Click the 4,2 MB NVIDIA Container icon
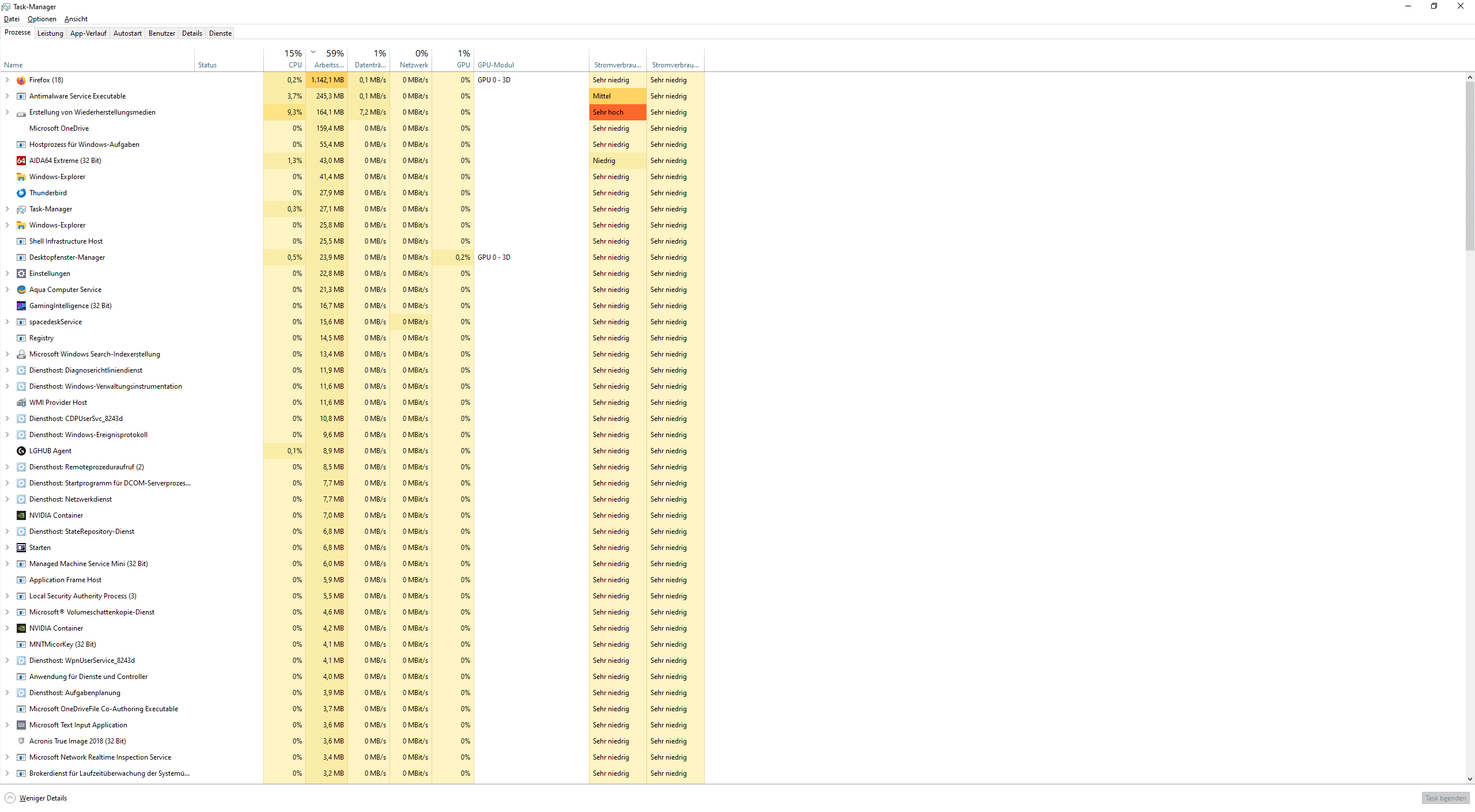This screenshot has height=812, width=1475. pyautogui.click(x=21, y=628)
